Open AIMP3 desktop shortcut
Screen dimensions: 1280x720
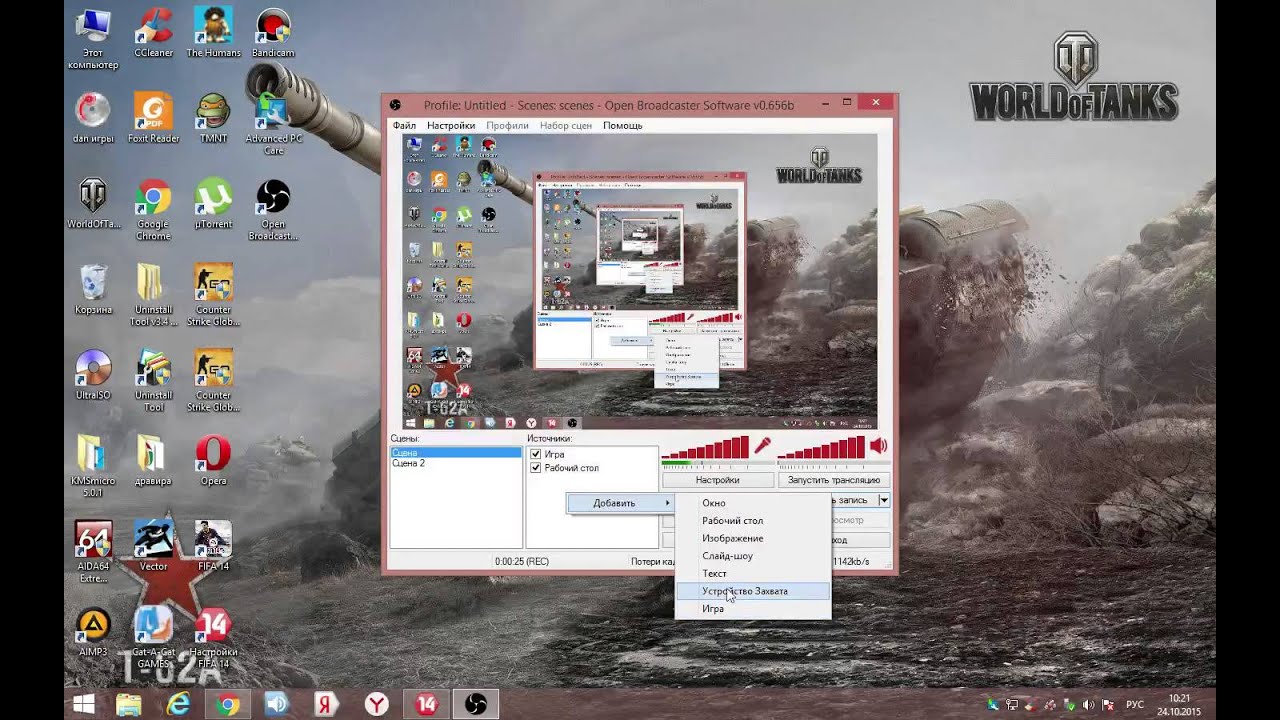click(93, 632)
